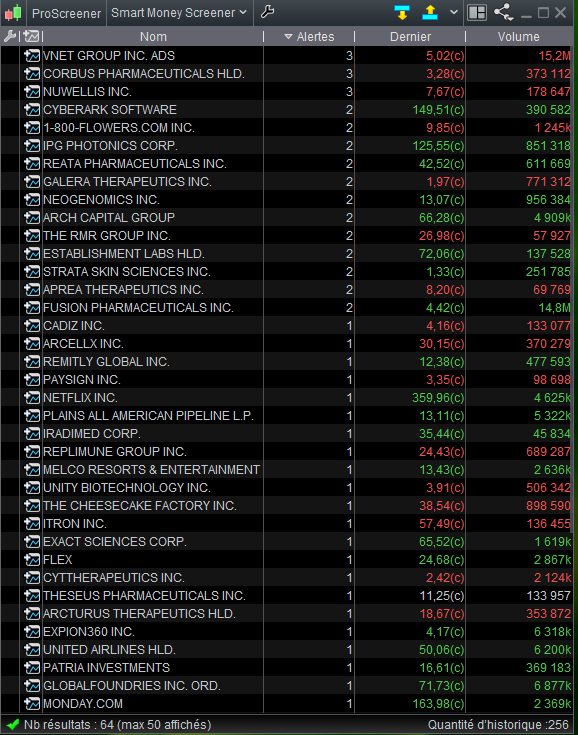Sort by the Alertes column header

click(x=309, y=37)
